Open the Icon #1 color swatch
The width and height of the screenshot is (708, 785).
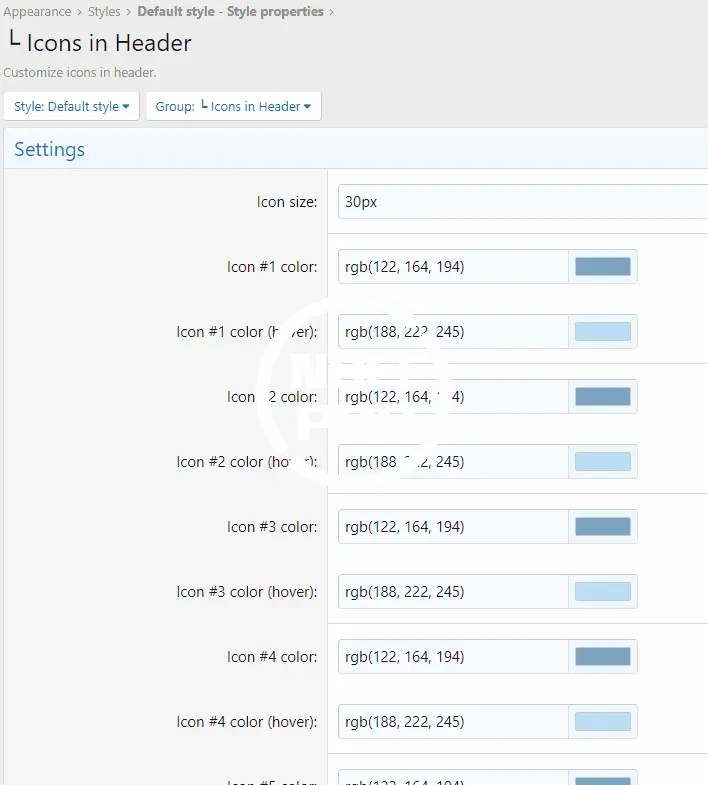(603, 267)
